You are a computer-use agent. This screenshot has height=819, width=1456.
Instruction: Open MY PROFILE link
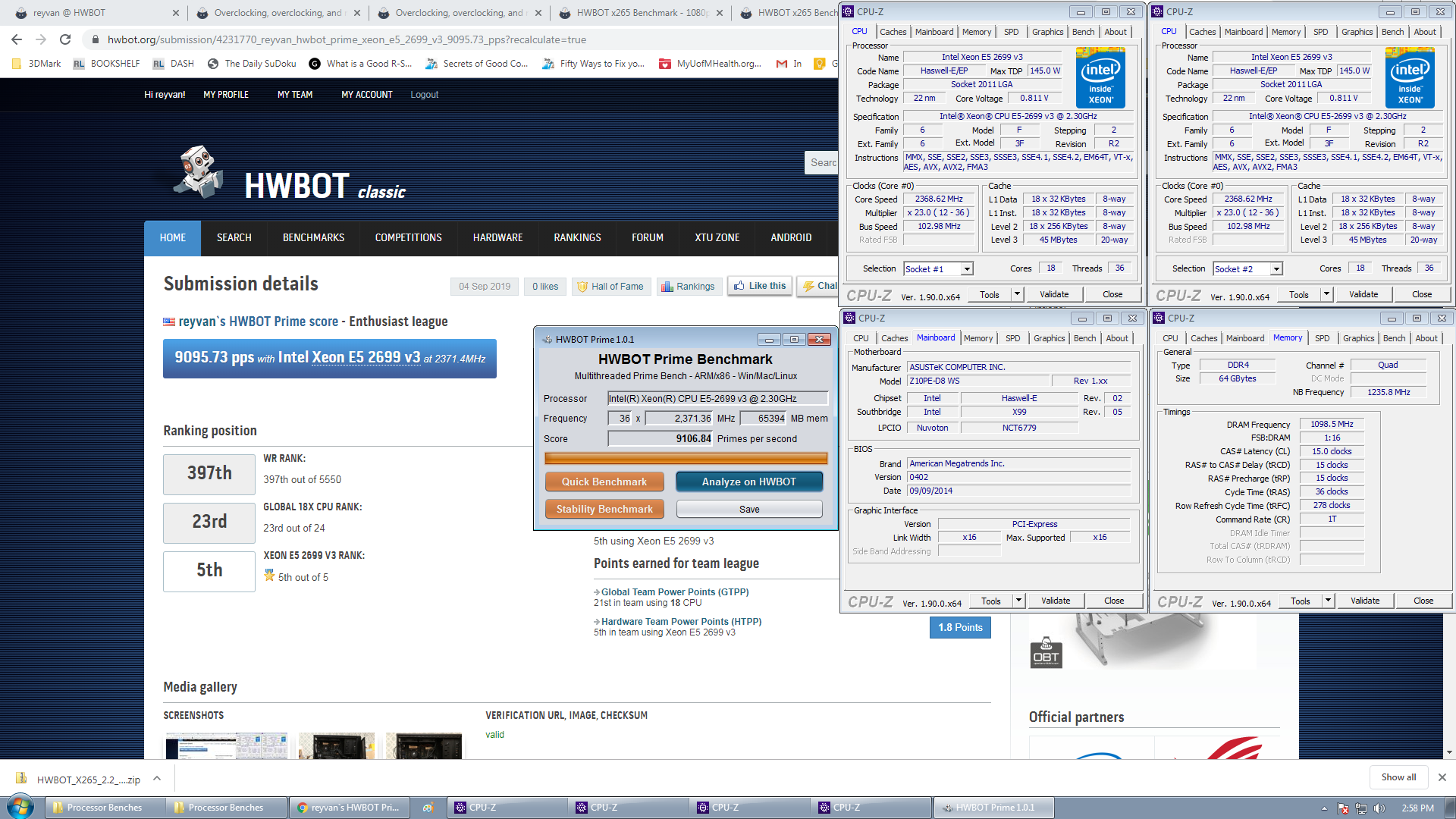(x=226, y=95)
